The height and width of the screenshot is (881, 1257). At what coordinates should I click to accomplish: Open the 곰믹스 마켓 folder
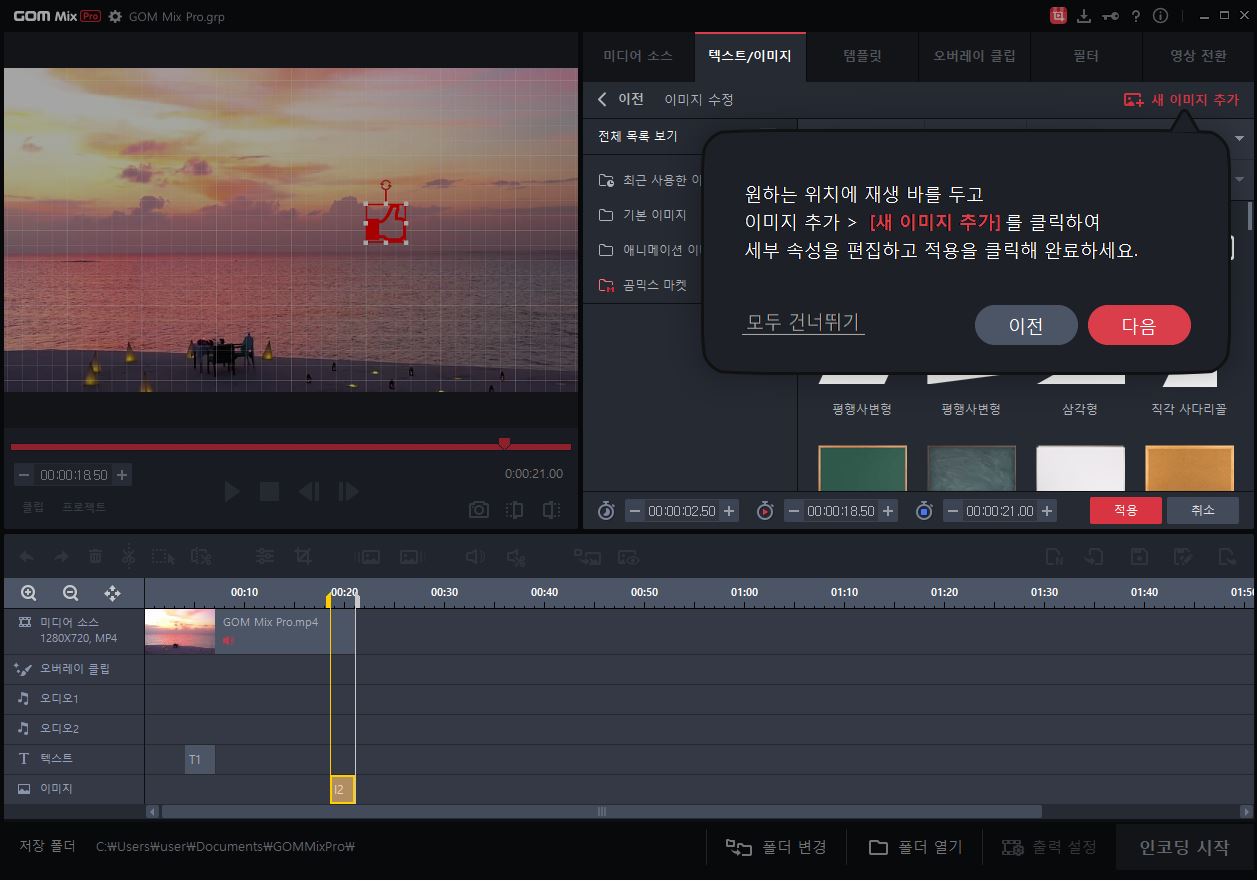tap(642, 285)
